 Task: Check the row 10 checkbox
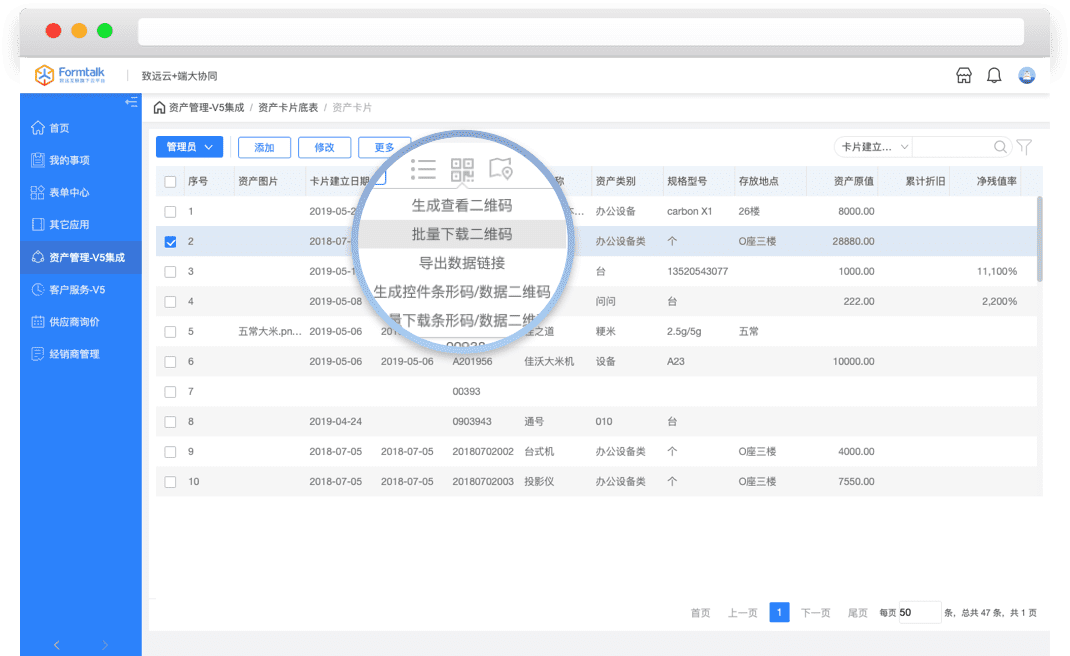click(171, 482)
